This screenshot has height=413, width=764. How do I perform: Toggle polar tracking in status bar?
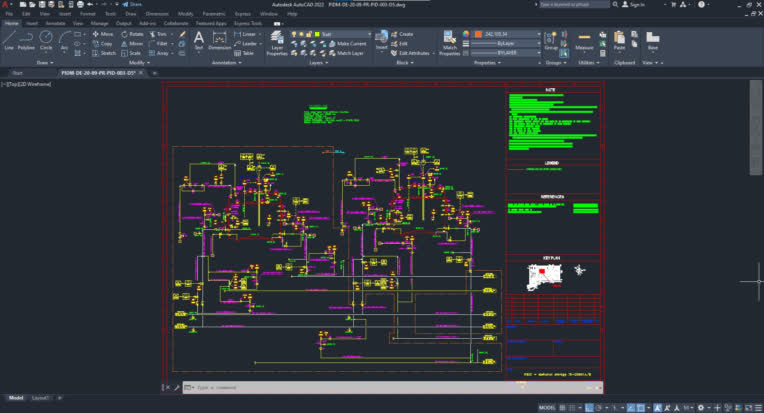[x=599, y=408]
